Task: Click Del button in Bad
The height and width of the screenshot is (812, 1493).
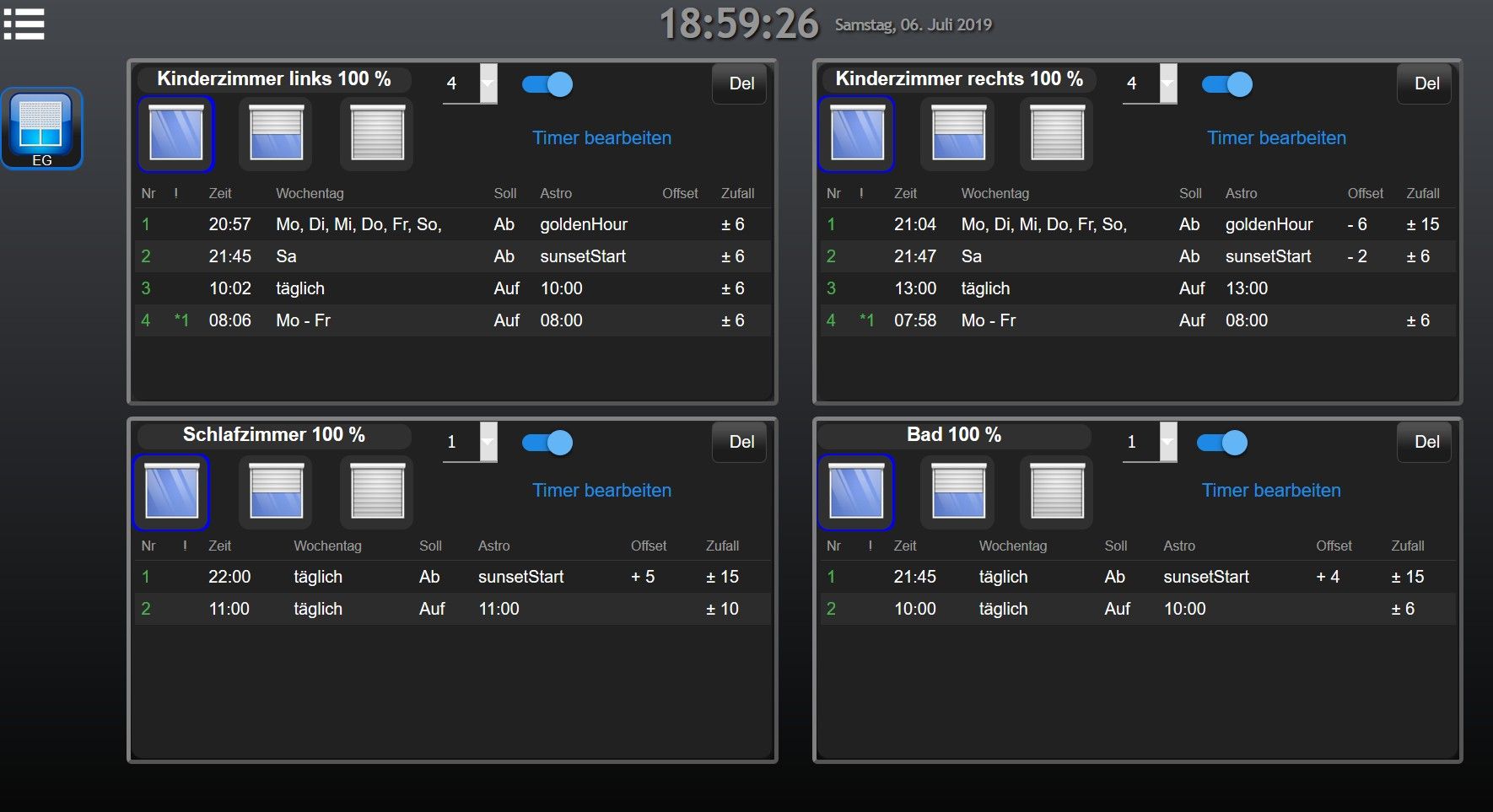Action: pos(1426,442)
